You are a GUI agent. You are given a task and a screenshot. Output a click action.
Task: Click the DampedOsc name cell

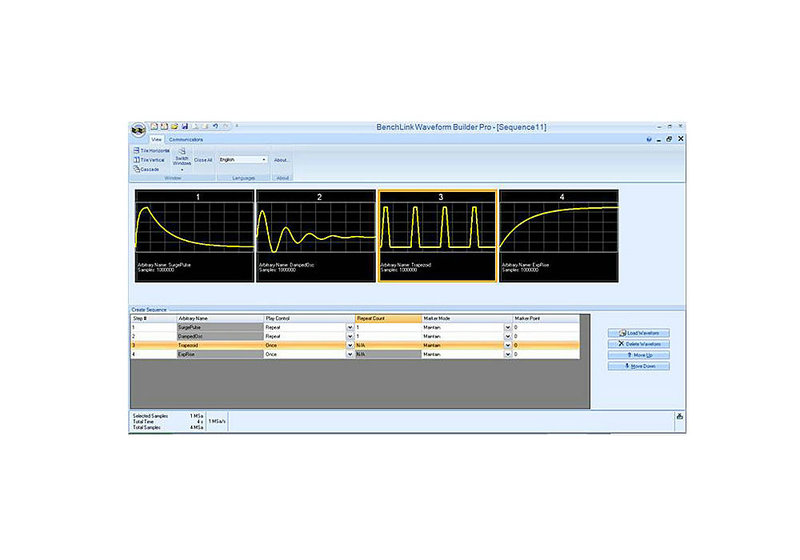point(220,337)
